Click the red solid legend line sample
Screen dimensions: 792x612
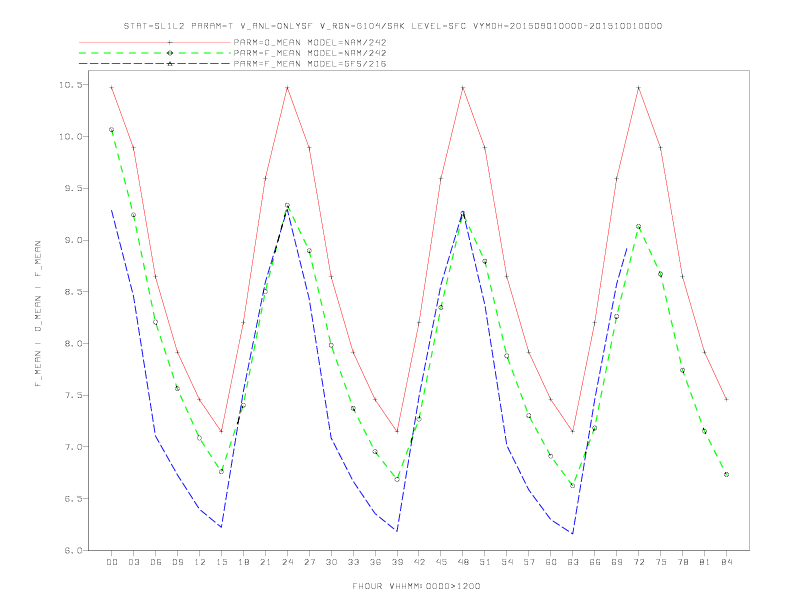[x=155, y=42]
